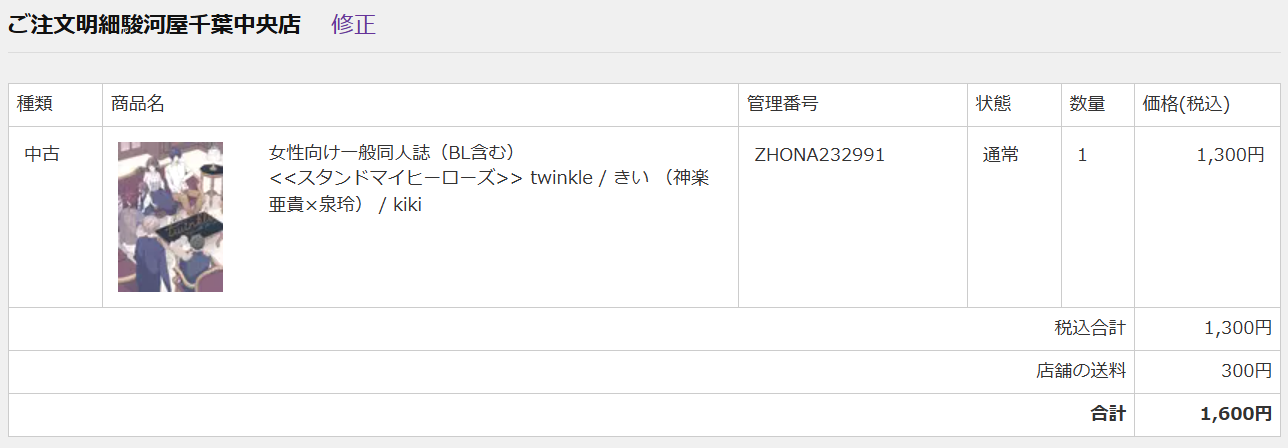Select the 状態 column header
The width and height of the screenshot is (1288, 448).
tap(994, 104)
